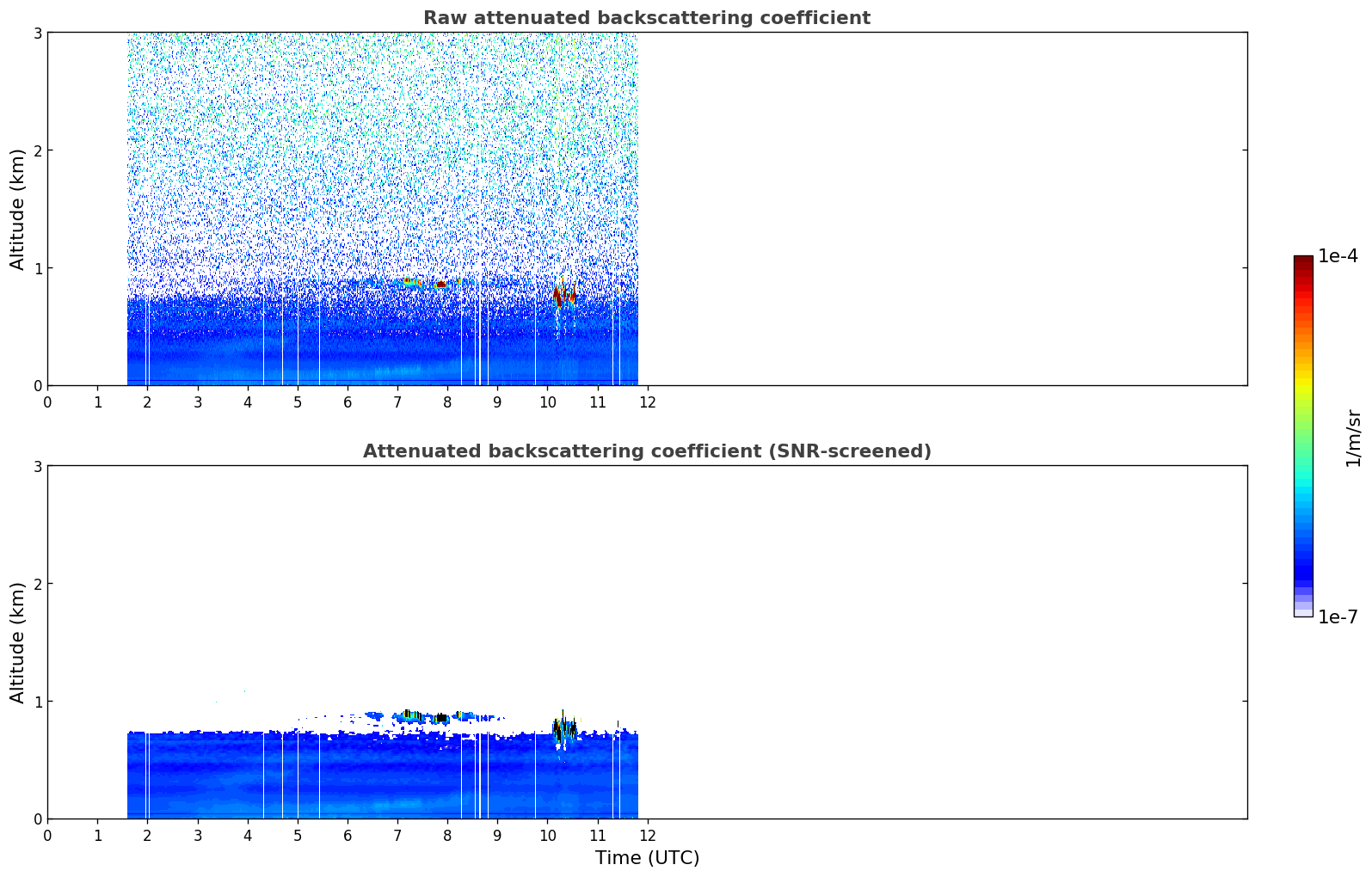1372x877 pixels.
Task: Click the red cloud spot near 8 UTC in raw plot
Action: (x=440, y=284)
